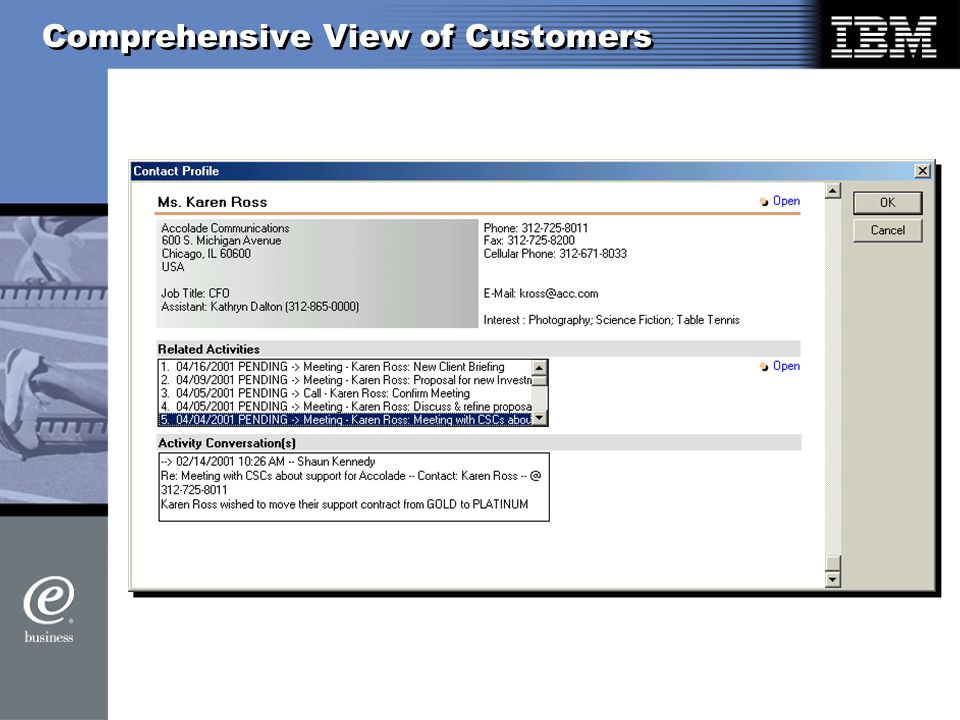Screen dimensions: 960x720
Task: Click the e-business logo
Action: (x=48, y=609)
